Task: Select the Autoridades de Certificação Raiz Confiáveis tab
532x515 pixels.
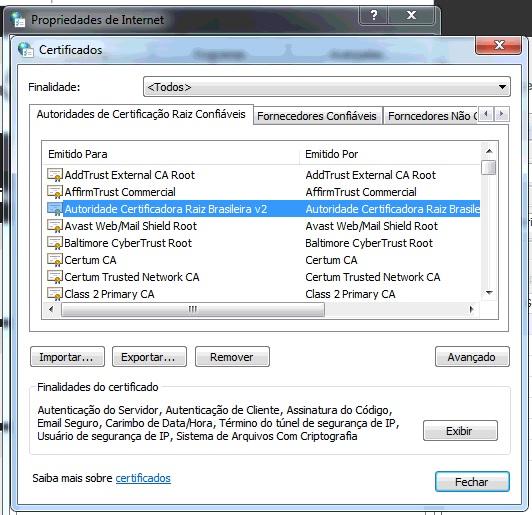Action: (141, 114)
